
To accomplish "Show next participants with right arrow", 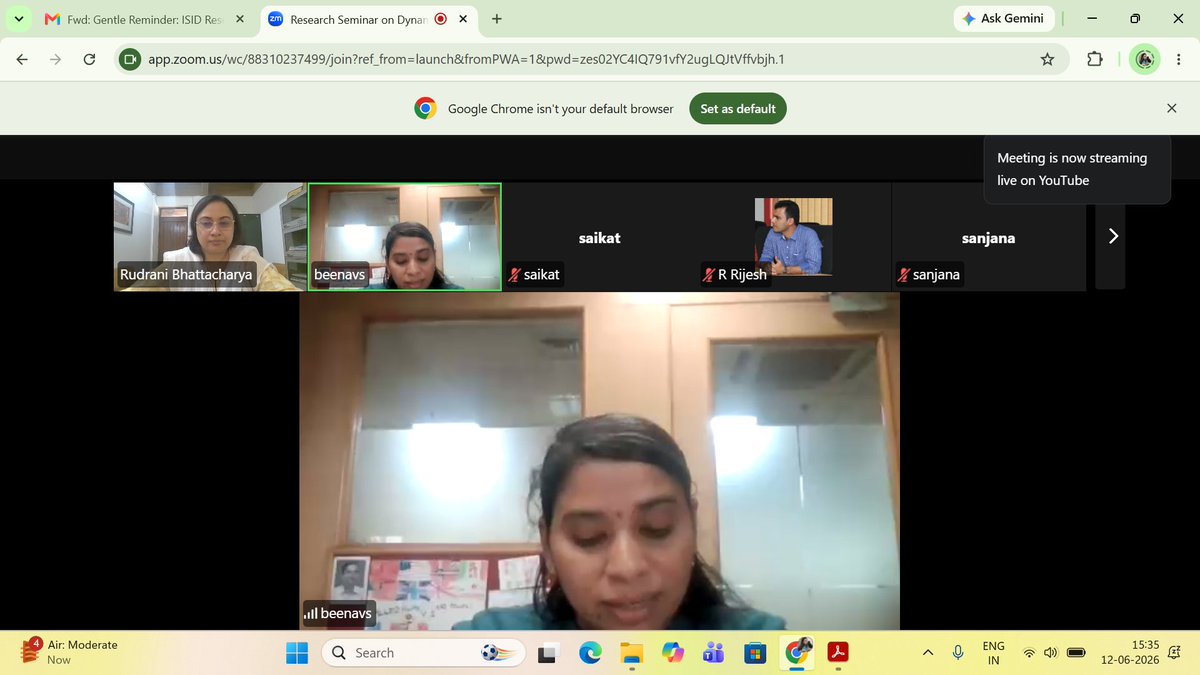I will (x=1111, y=236).
